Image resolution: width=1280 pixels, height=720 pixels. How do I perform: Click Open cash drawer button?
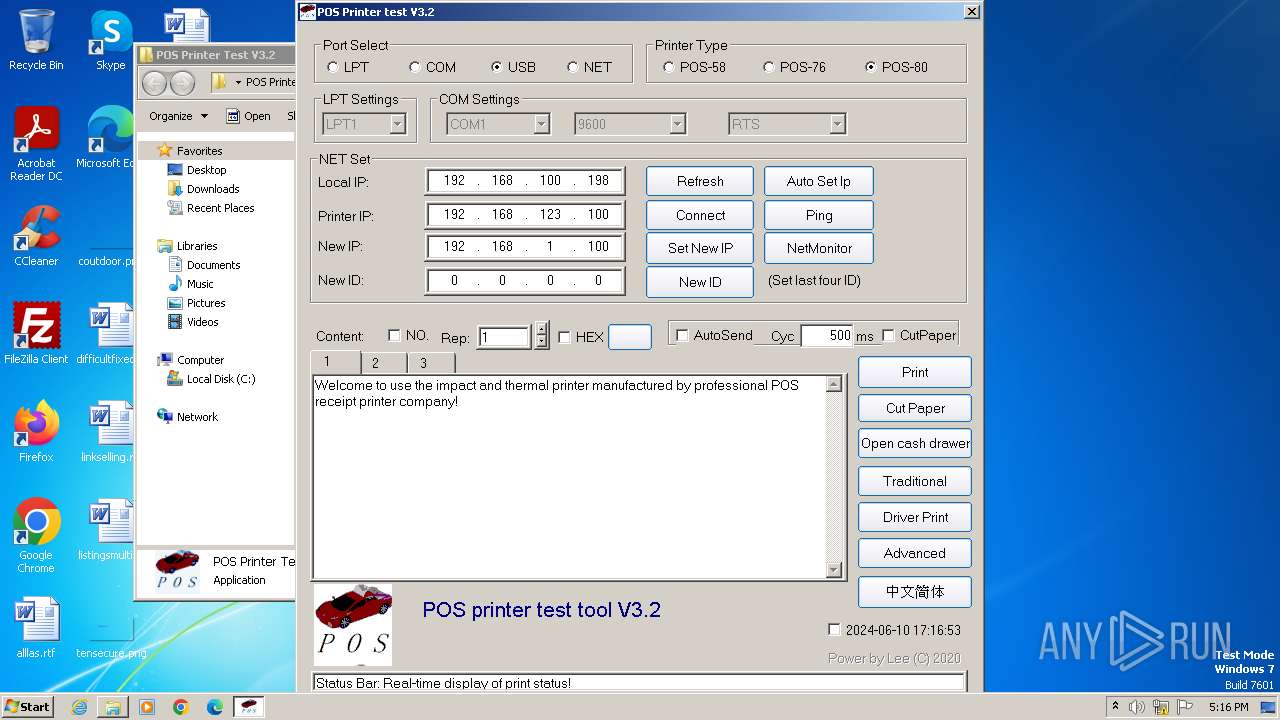pos(915,444)
